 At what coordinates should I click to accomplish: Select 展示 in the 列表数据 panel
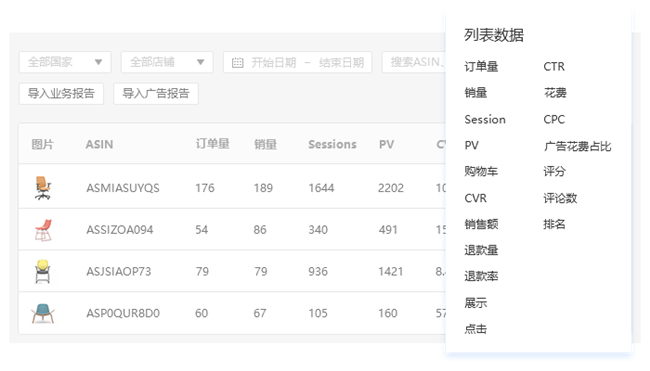click(475, 303)
